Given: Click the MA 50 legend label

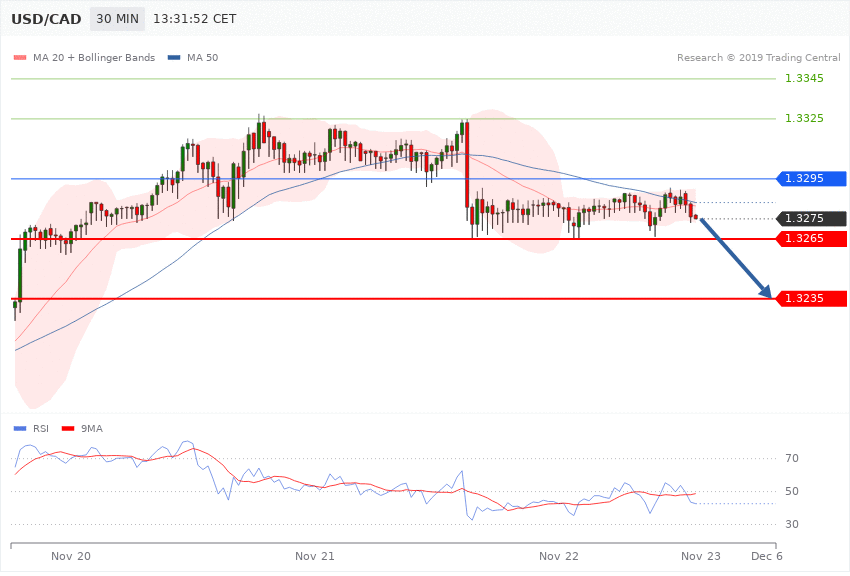Looking at the screenshot, I should coord(202,57).
